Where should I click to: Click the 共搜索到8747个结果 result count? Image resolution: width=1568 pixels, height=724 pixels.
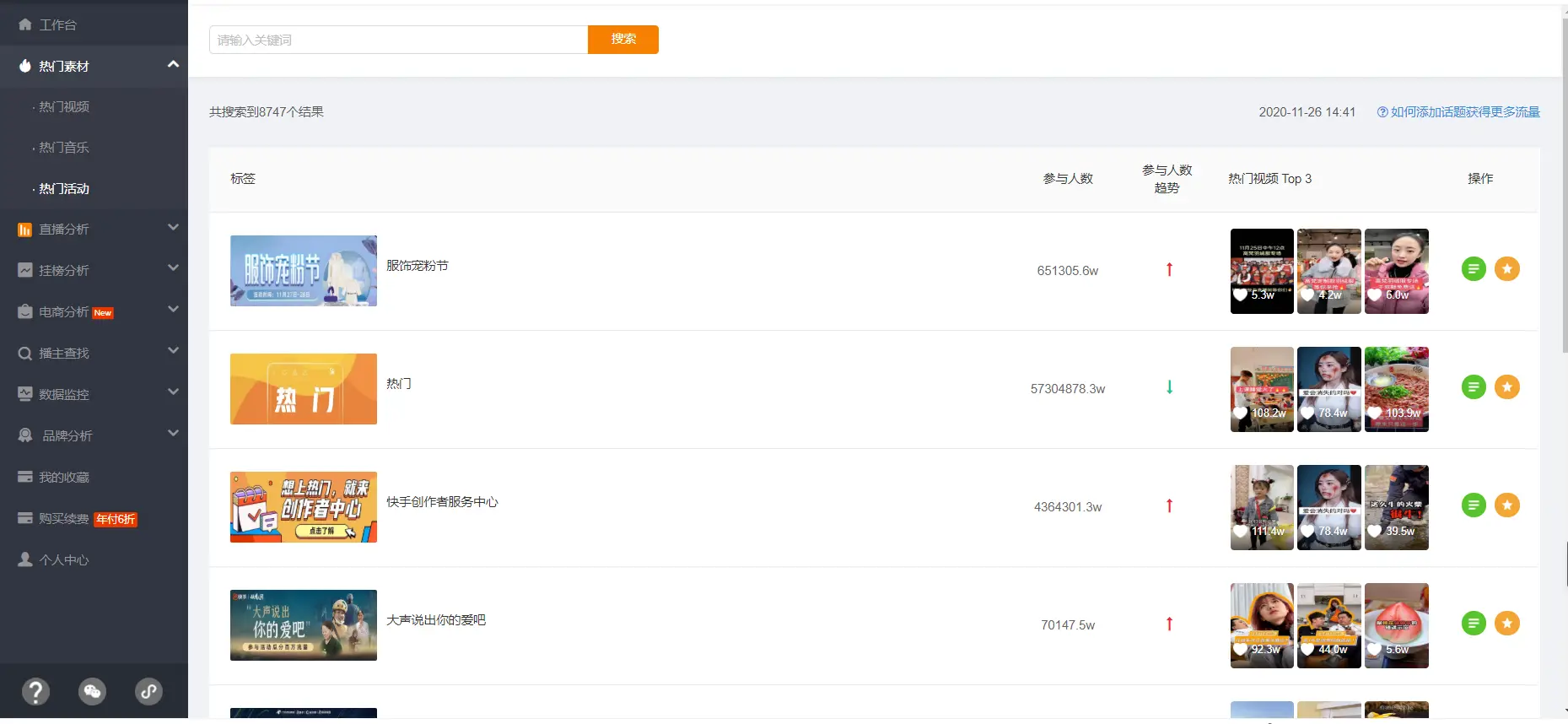pyautogui.click(x=267, y=111)
